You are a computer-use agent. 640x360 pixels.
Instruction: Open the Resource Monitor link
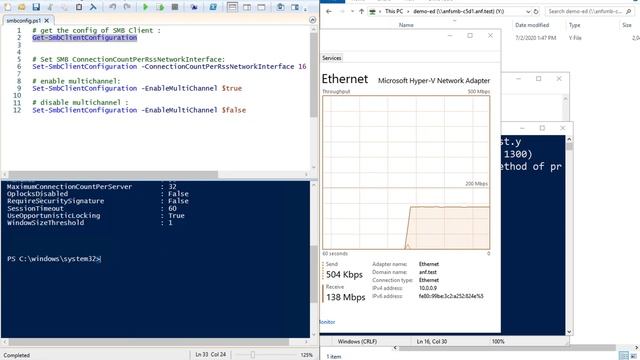pos(327,322)
